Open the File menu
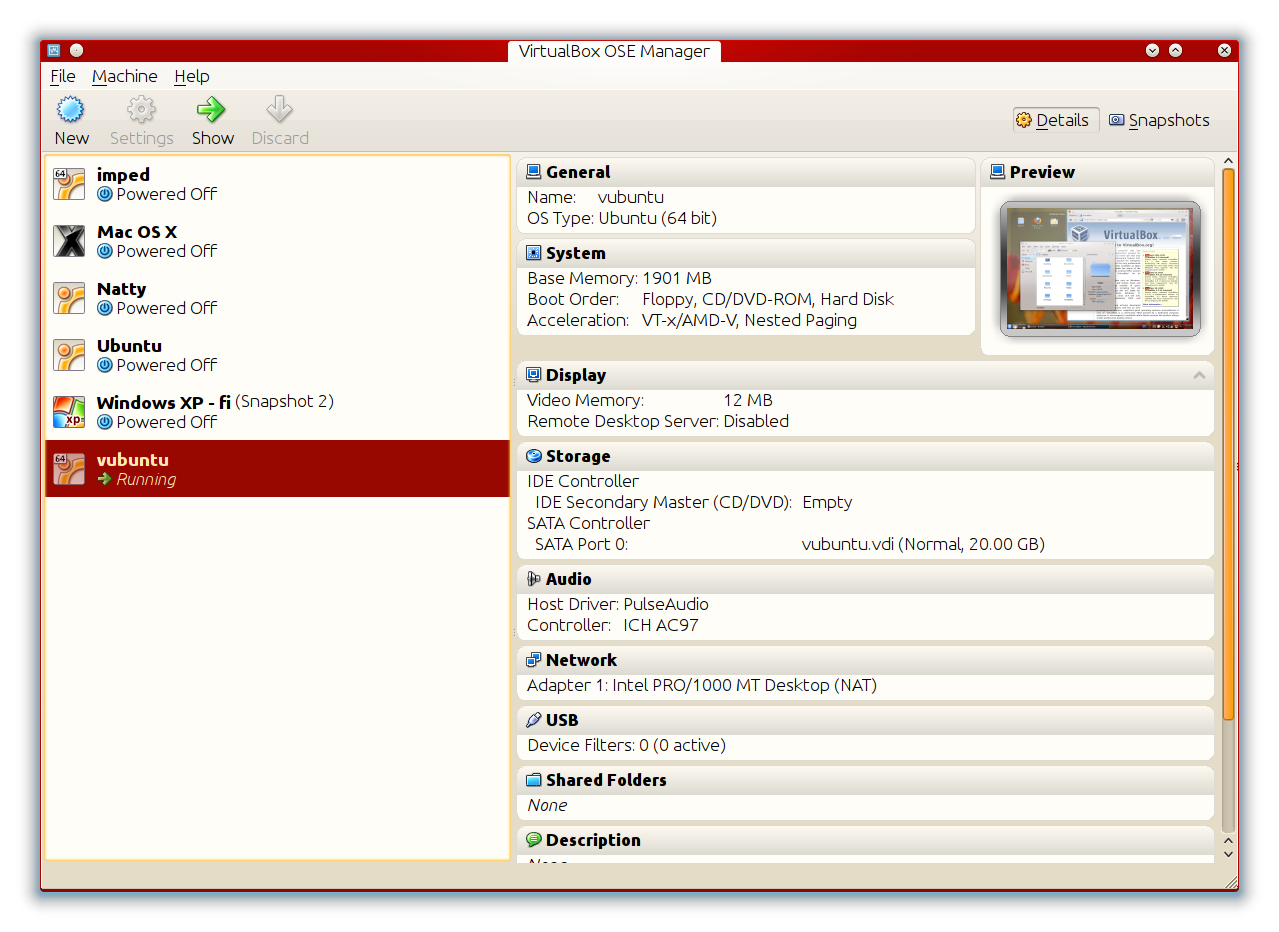 point(63,76)
